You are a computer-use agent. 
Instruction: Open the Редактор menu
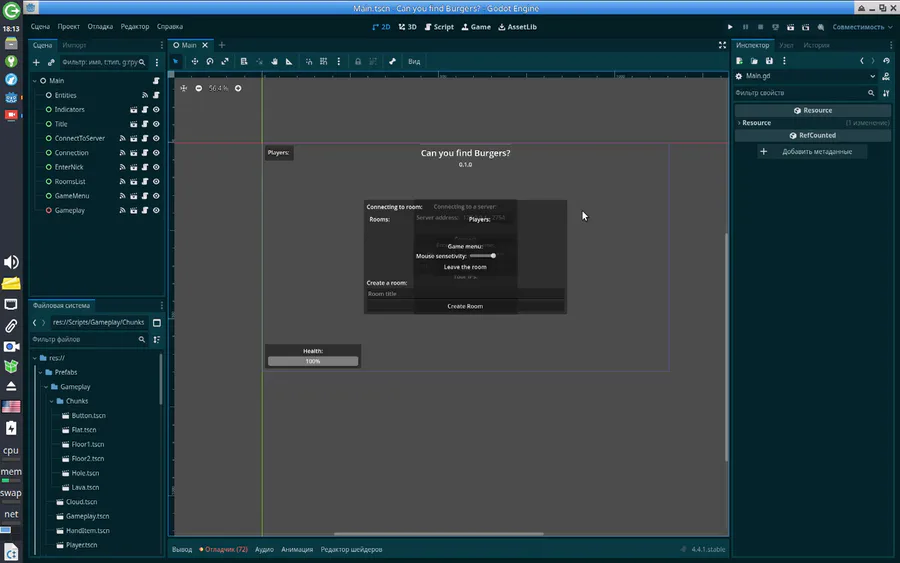pyautogui.click(x=135, y=26)
